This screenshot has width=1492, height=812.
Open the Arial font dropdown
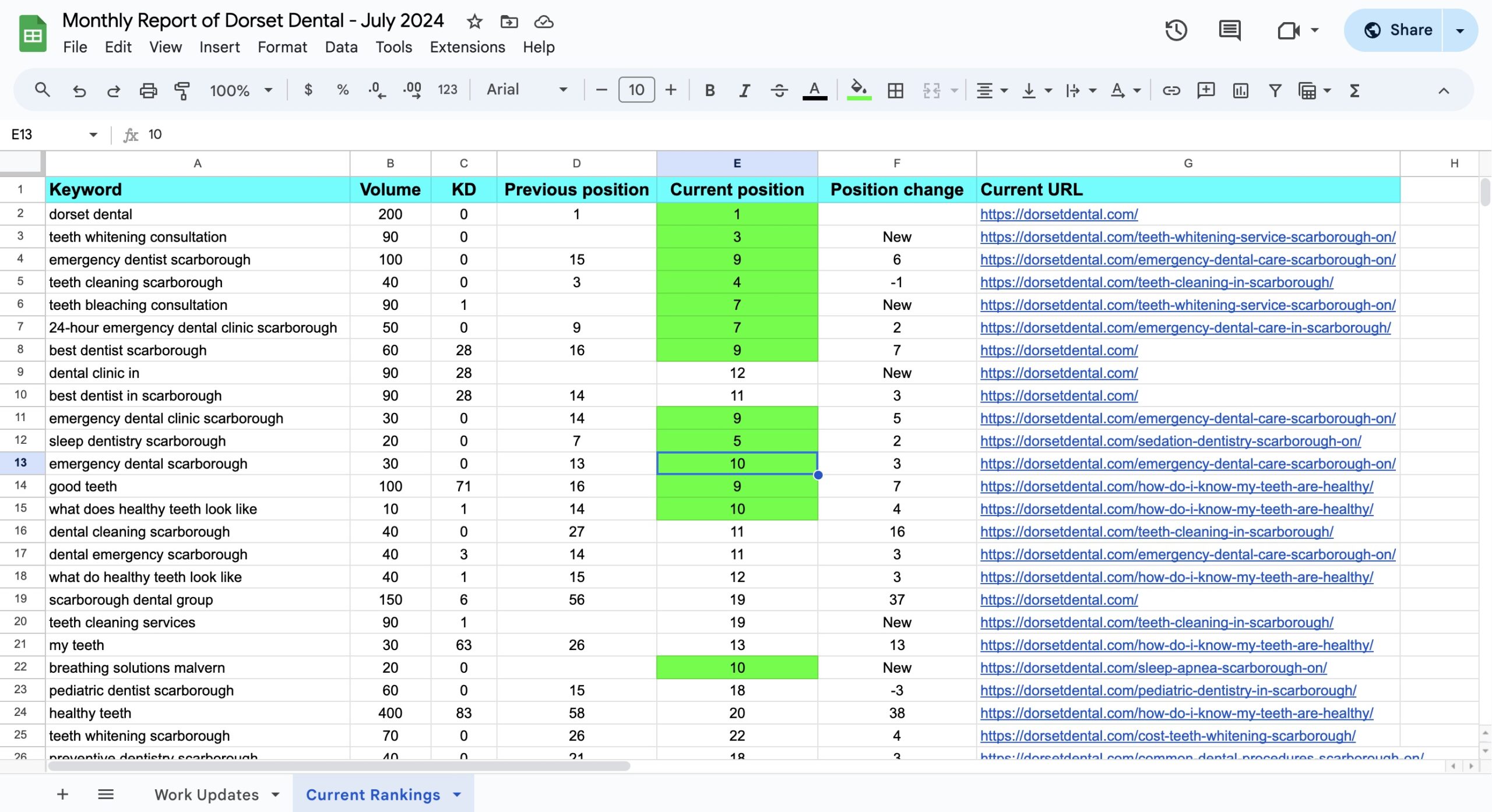(527, 90)
